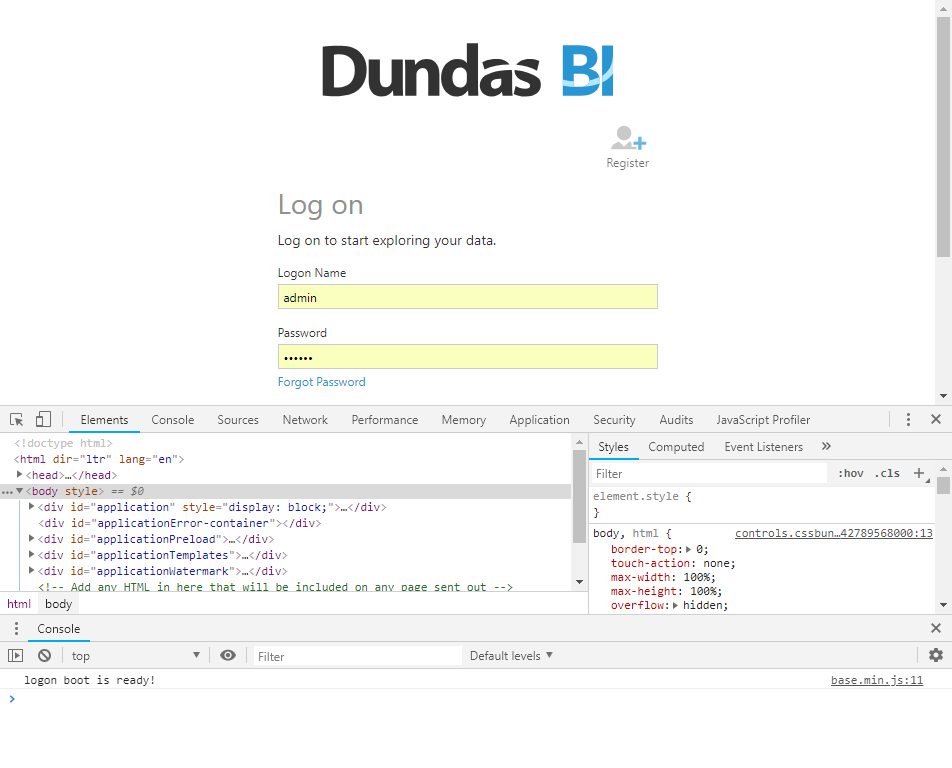The width and height of the screenshot is (952, 768).
Task: Open console settings gear icon
Action: pyautogui.click(x=935, y=656)
